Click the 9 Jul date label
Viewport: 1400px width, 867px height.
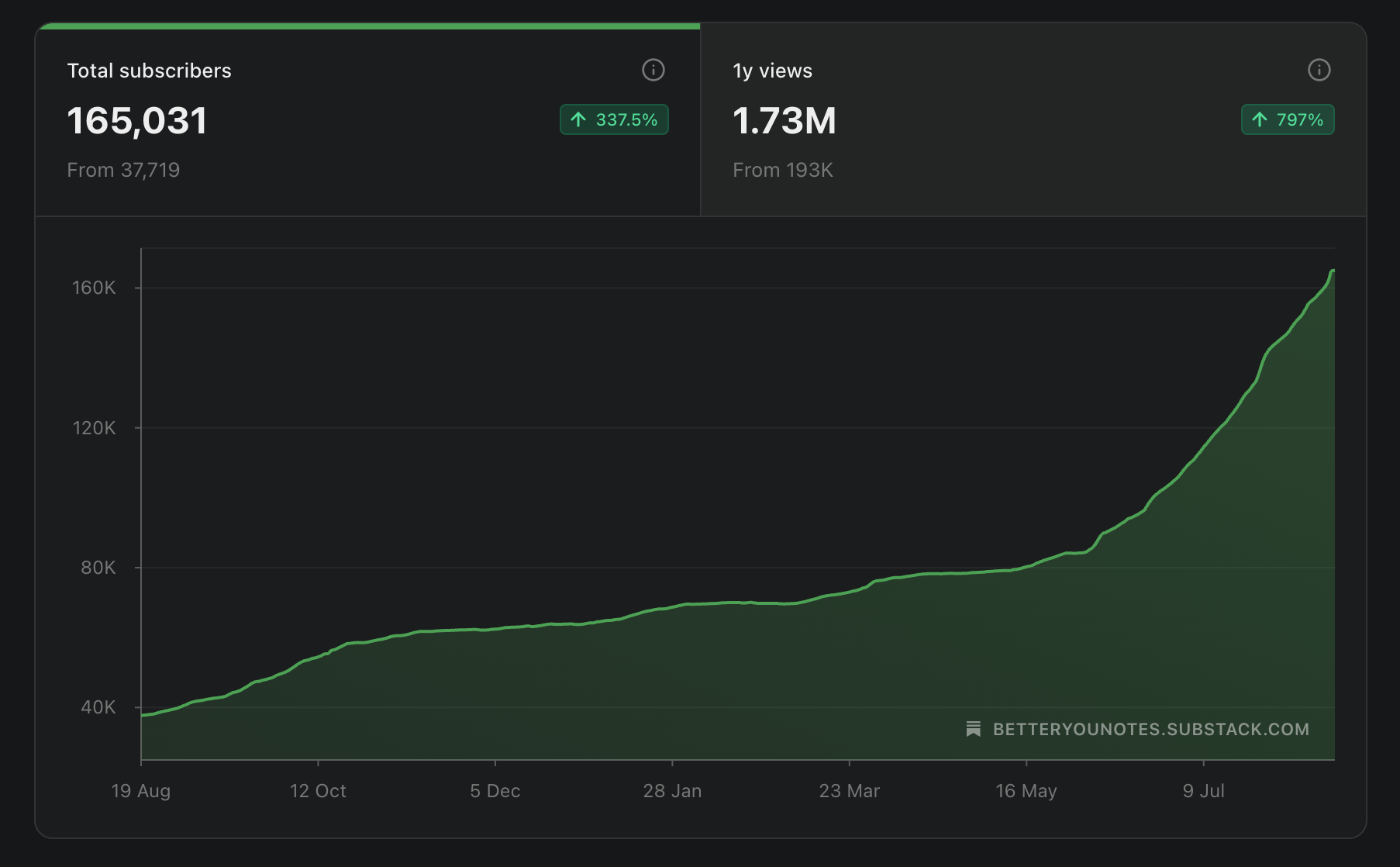(1204, 791)
